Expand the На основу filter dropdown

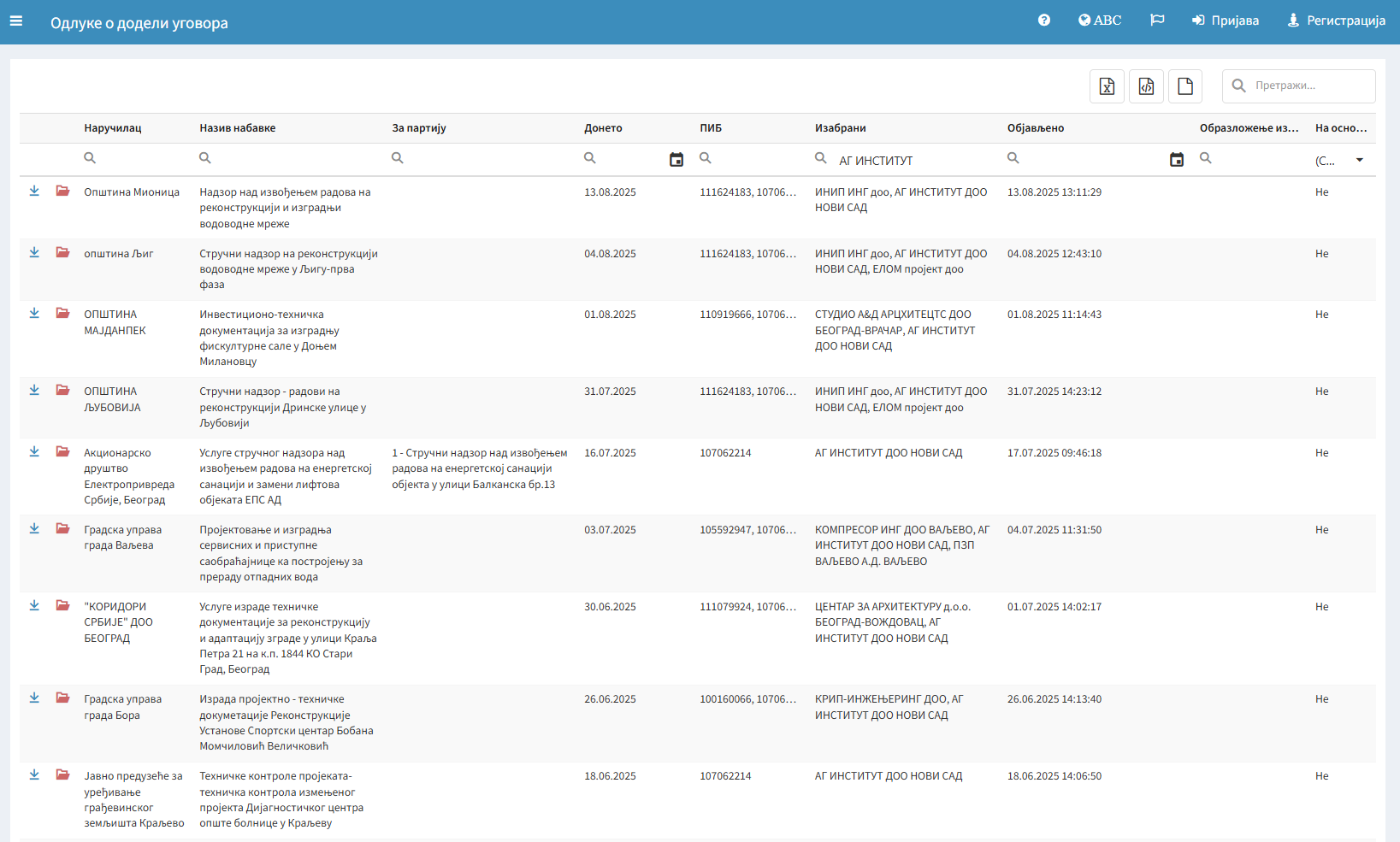coord(1359,161)
